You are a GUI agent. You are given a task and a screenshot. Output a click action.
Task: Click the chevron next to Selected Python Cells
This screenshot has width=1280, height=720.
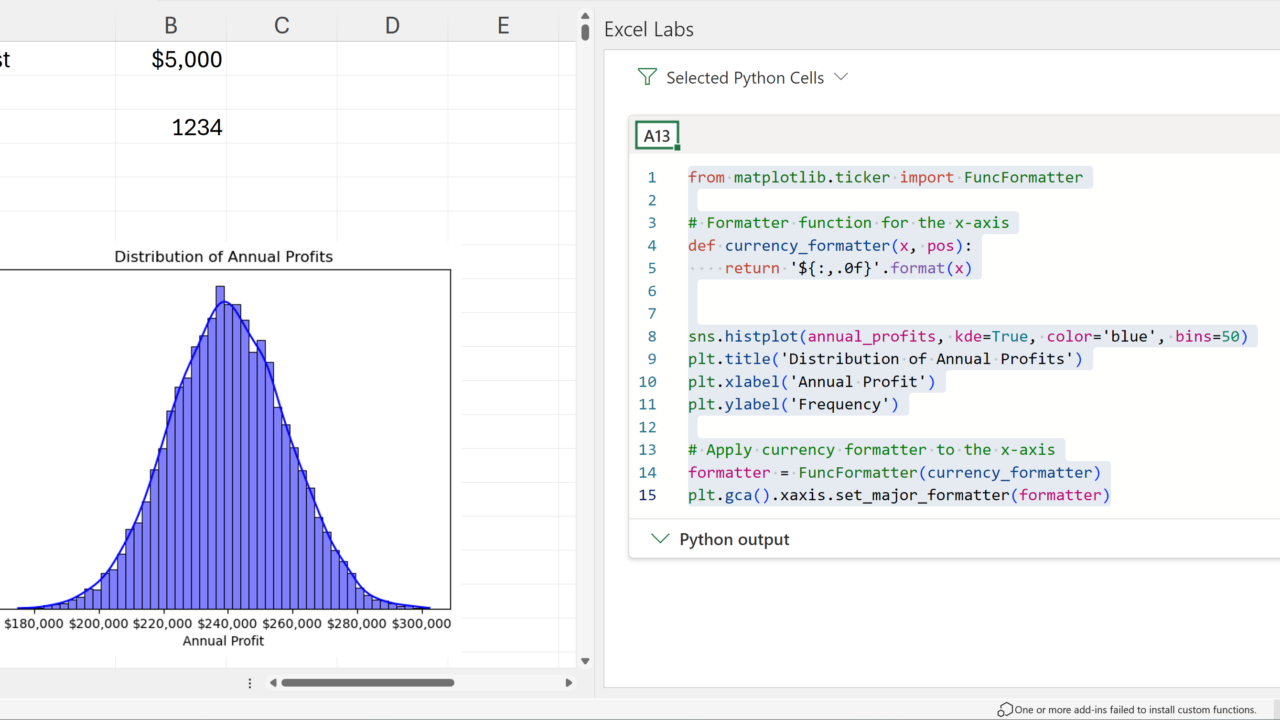pos(841,77)
